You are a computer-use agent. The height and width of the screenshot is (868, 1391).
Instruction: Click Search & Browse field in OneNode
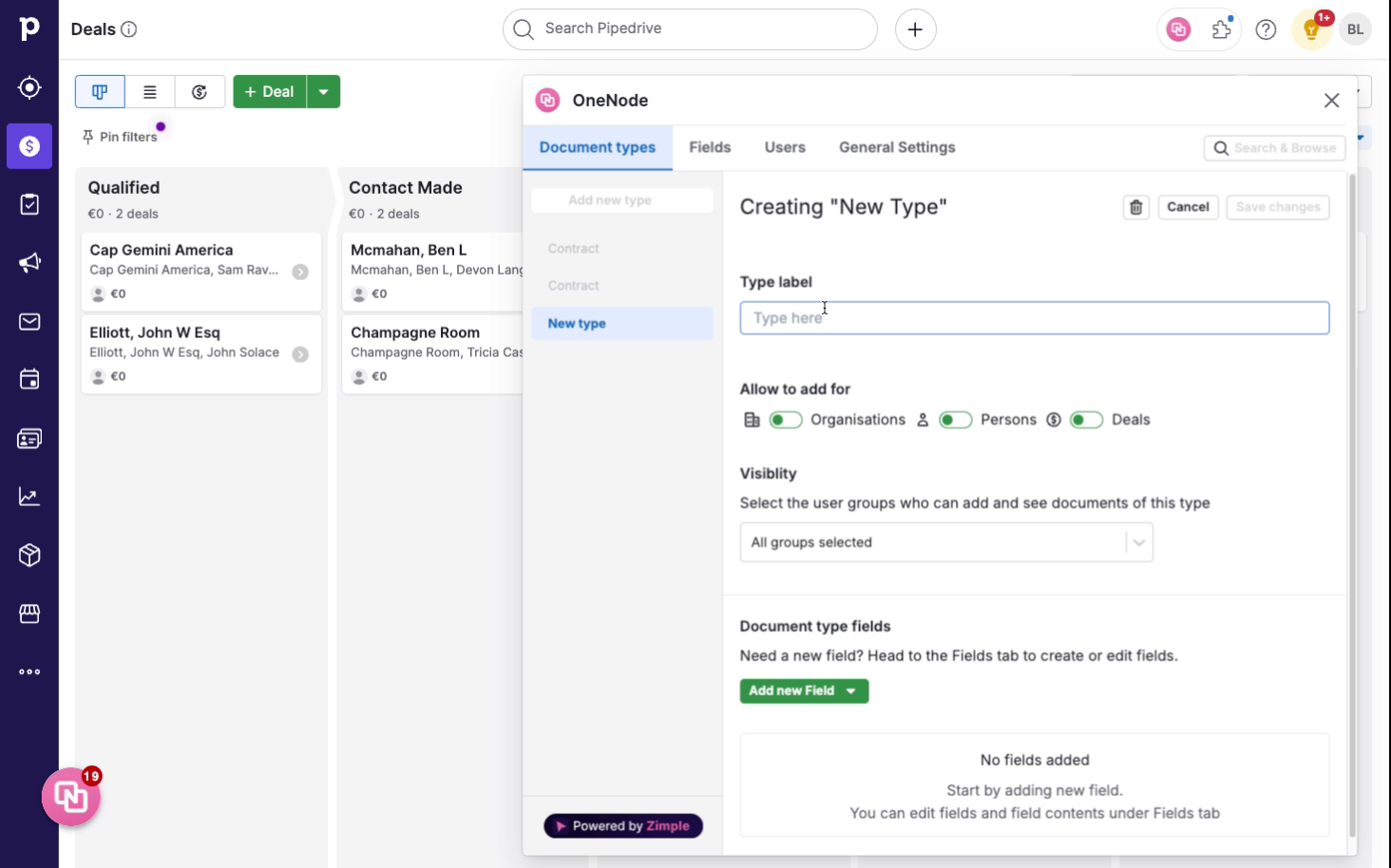point(1275,148)
